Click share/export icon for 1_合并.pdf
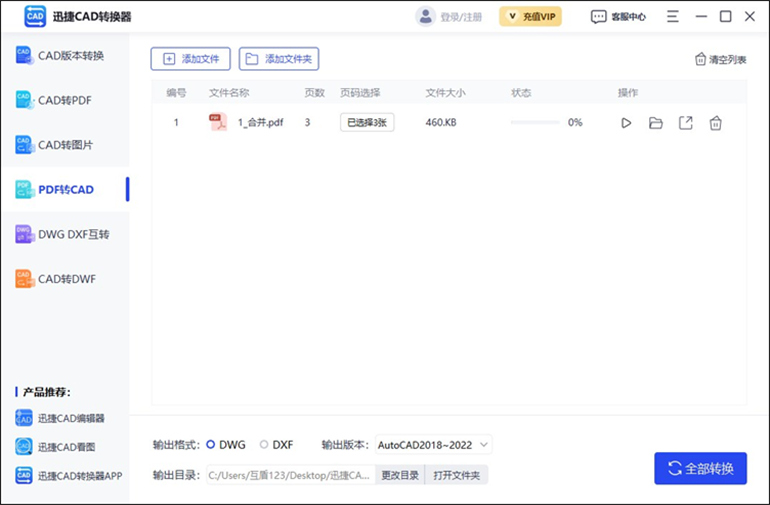 point(686,123)
